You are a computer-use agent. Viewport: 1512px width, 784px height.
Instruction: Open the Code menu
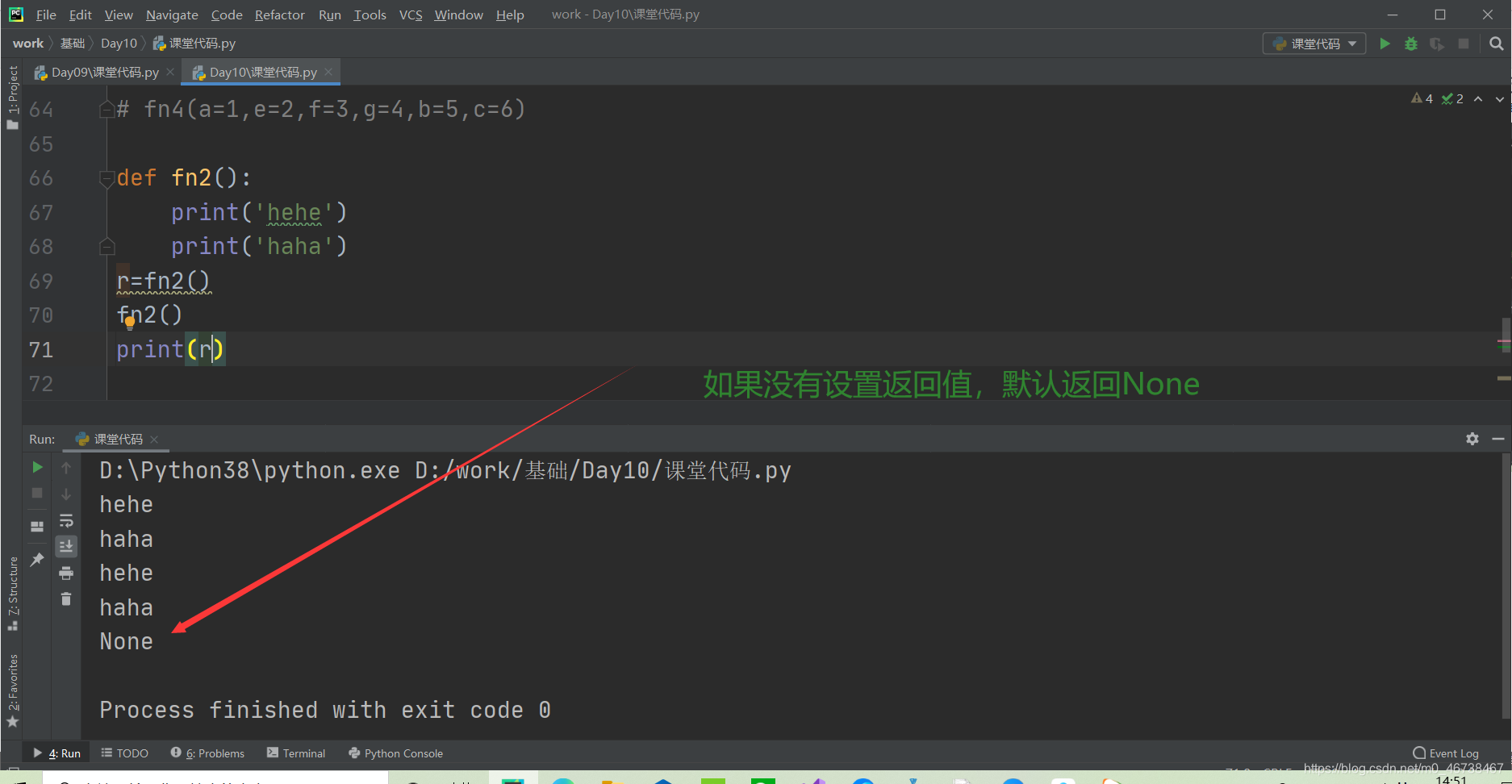point(227,15)
